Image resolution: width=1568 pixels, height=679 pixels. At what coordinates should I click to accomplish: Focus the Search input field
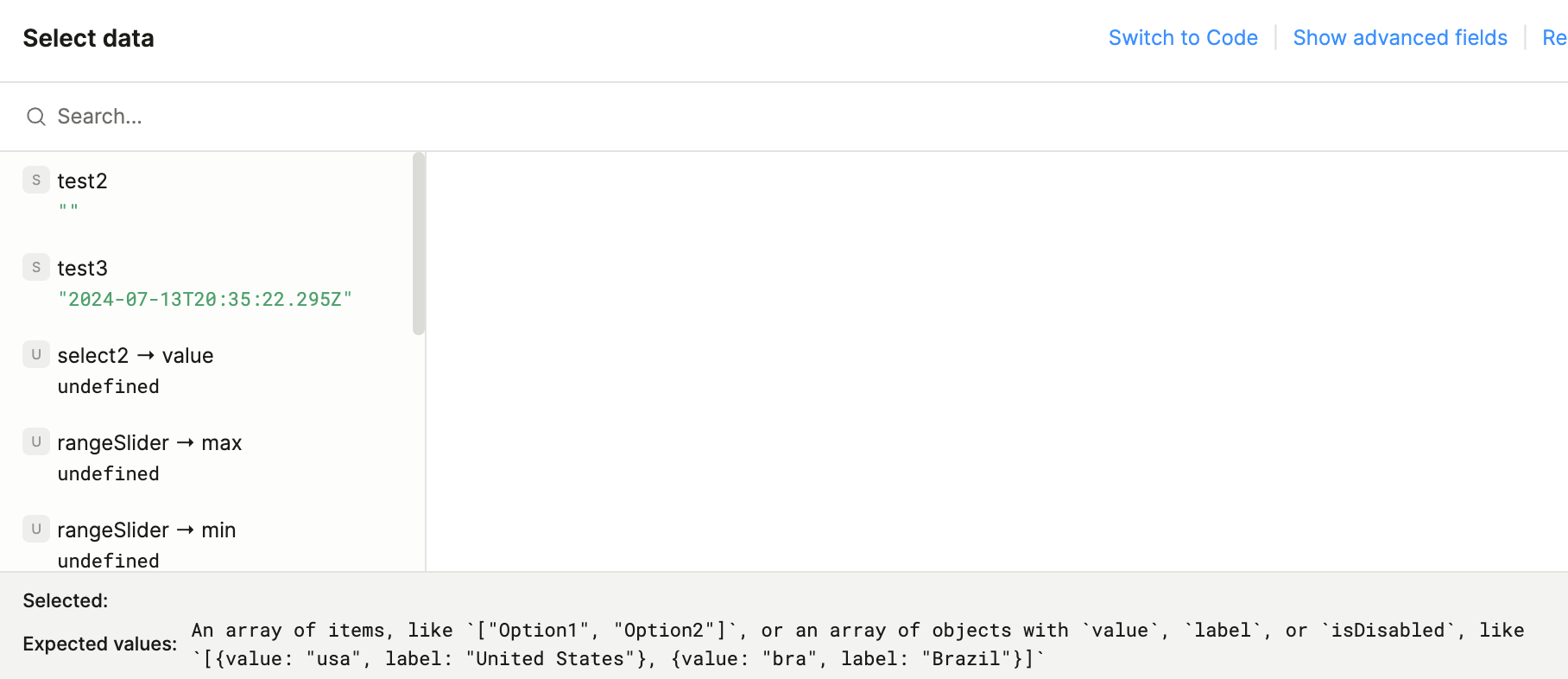click(518, 117)
